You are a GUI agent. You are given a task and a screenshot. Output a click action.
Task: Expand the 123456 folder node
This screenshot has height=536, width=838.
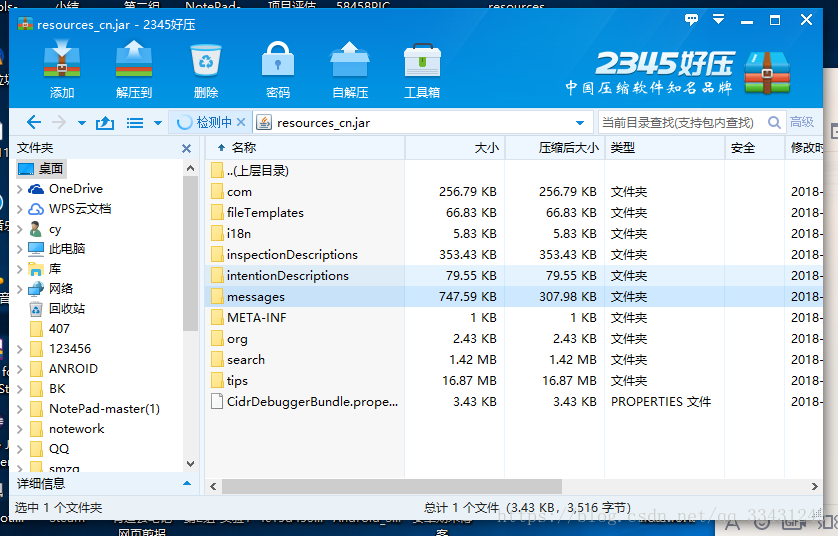(x=20, y=349)
